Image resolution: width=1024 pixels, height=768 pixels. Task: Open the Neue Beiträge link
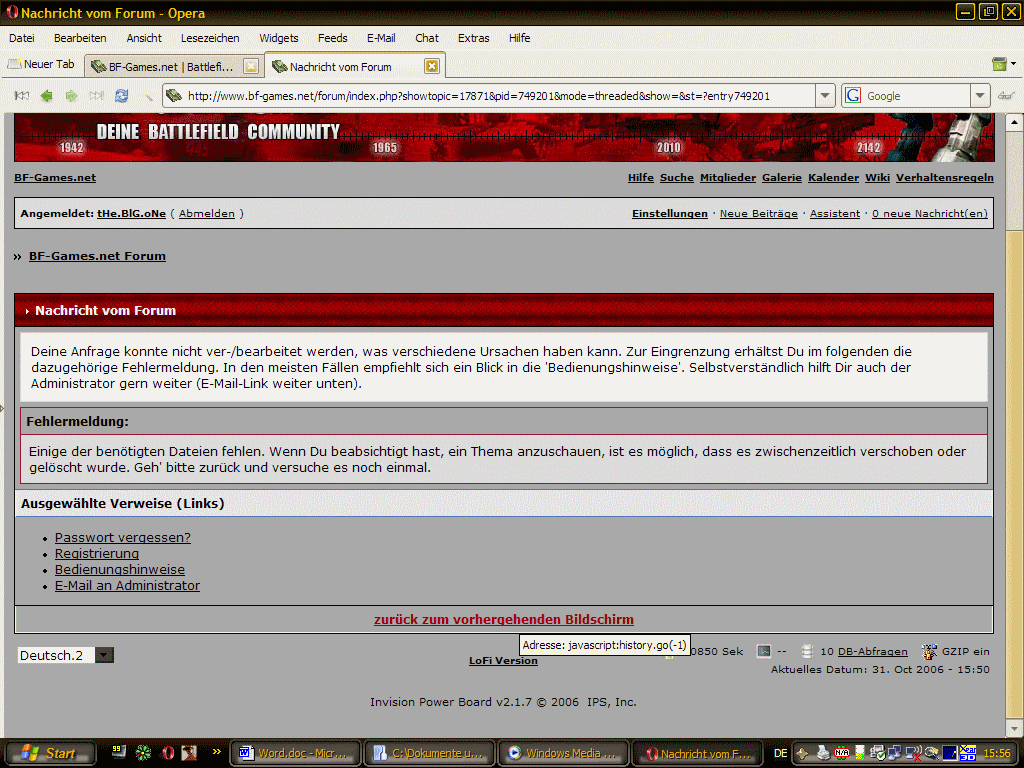[x=758, y=214]
